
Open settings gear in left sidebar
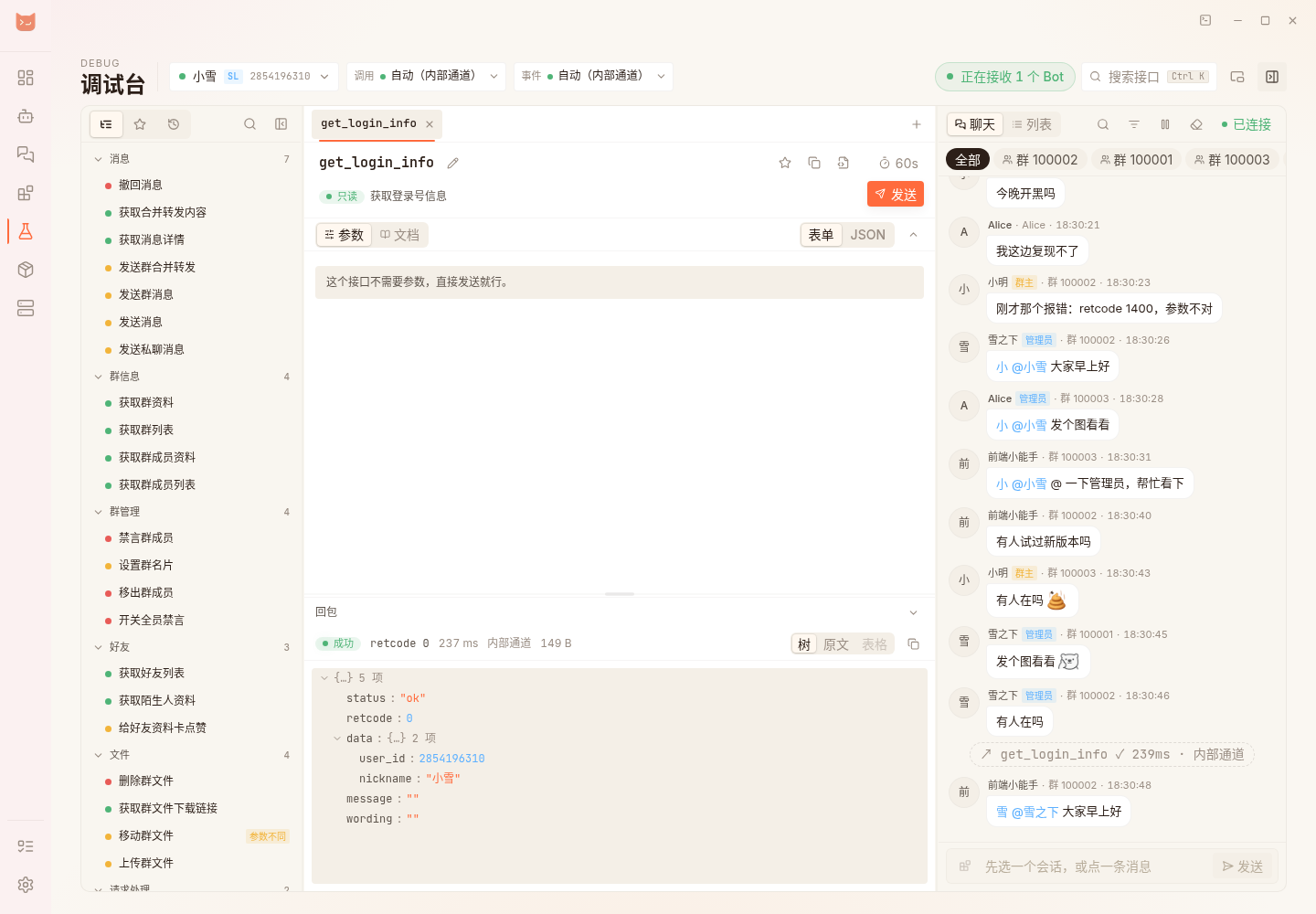(26, 885)
